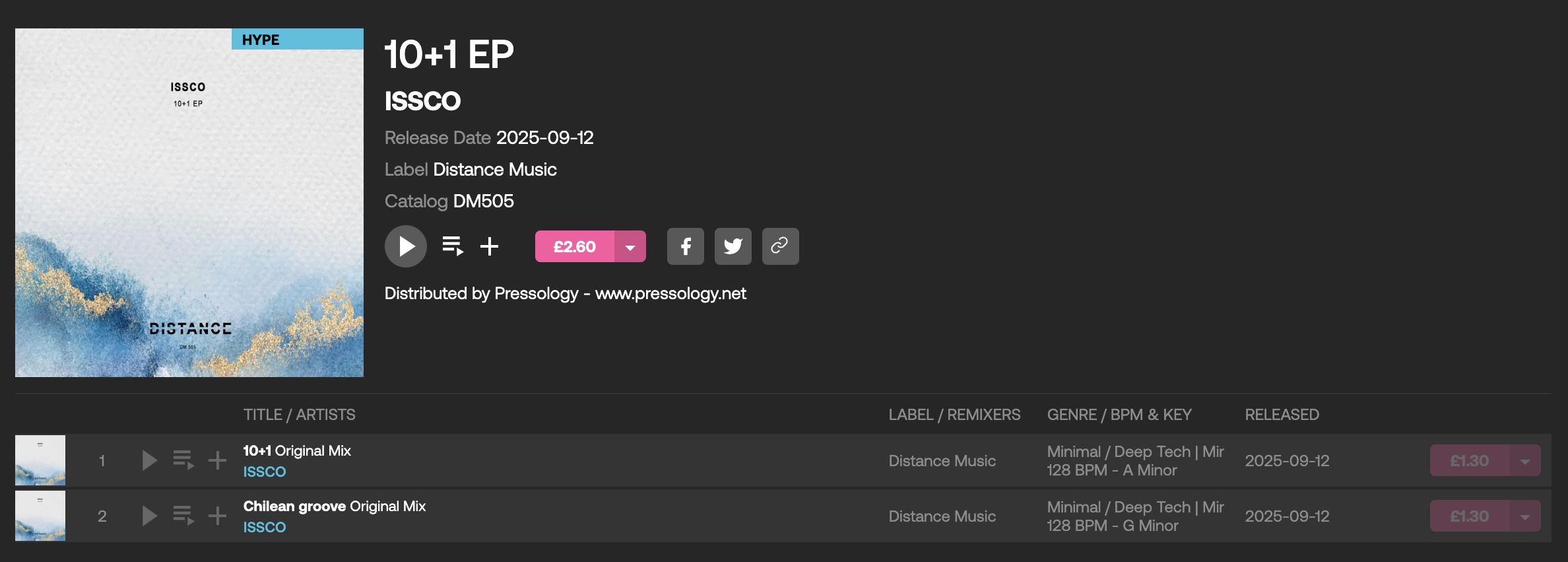Add the release to a playlist
The height and width of the screenshot is (562, 1568).
tap(489, 246)
